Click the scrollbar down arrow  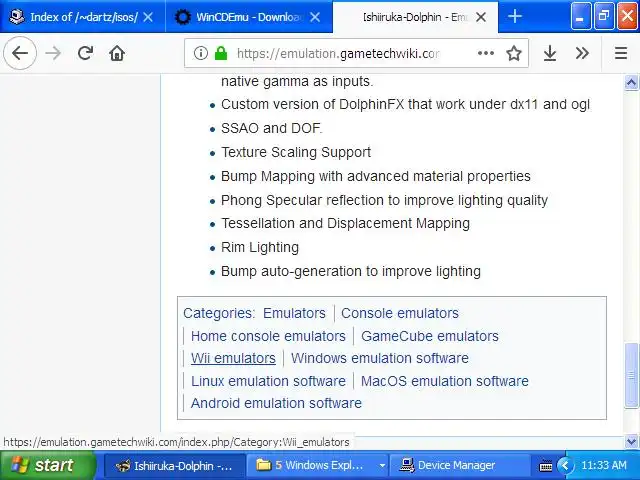pyautogui.click(x=631, y=441)
